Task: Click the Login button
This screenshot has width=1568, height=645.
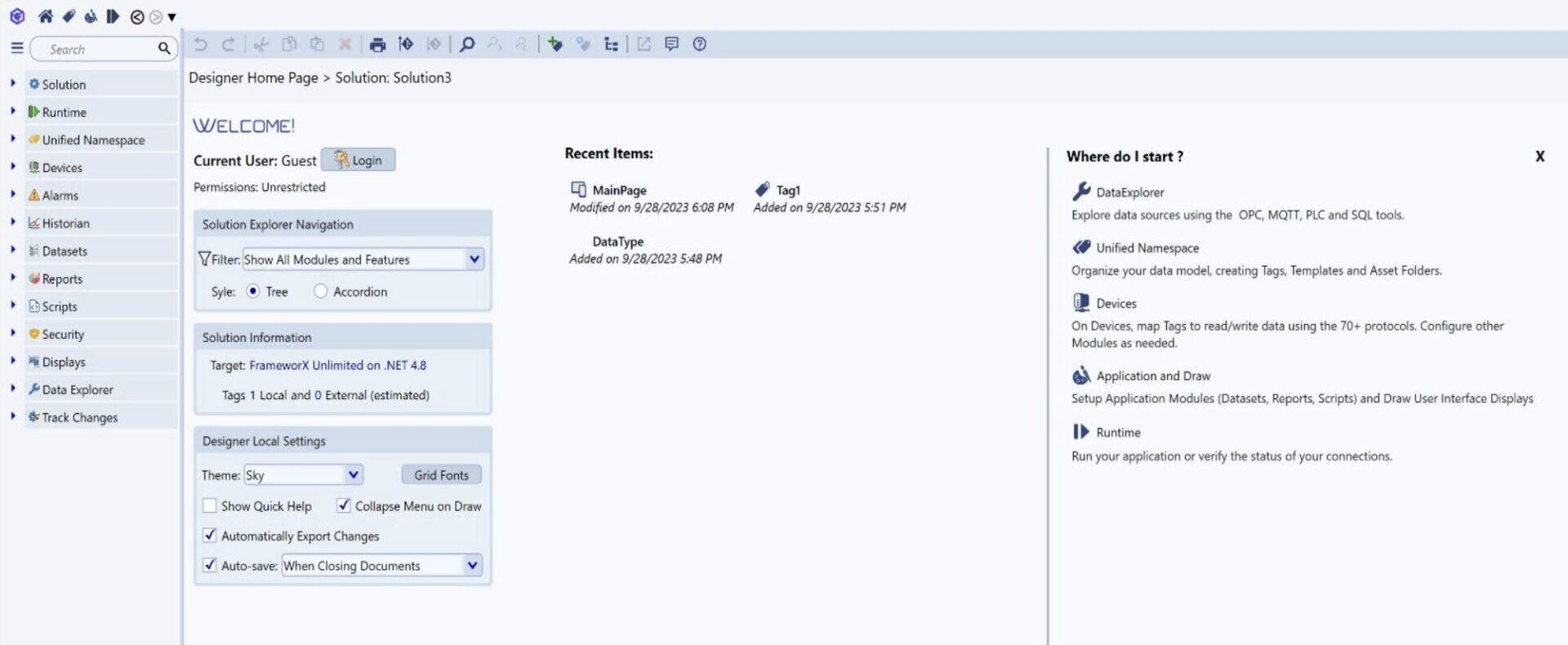Action: [359, 160]
